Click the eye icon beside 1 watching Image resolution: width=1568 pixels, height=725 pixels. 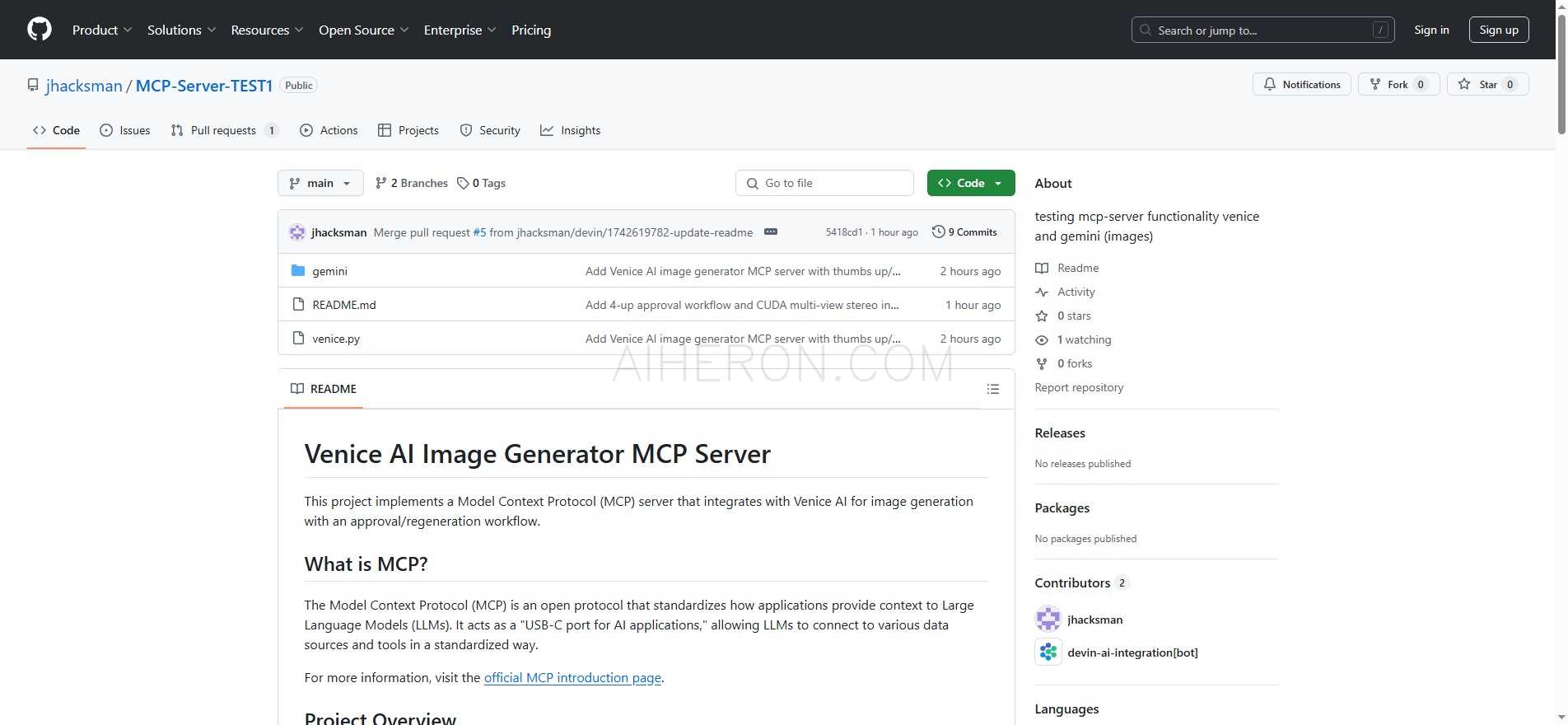[1042, 339]
